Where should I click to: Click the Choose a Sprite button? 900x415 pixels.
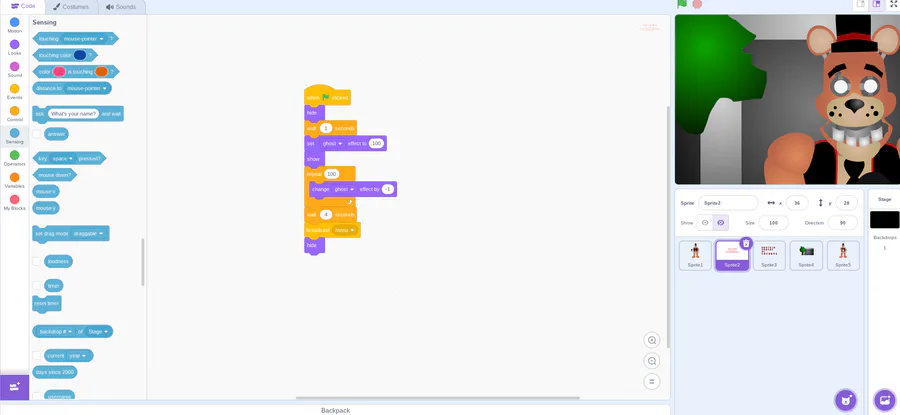[845, 400]
